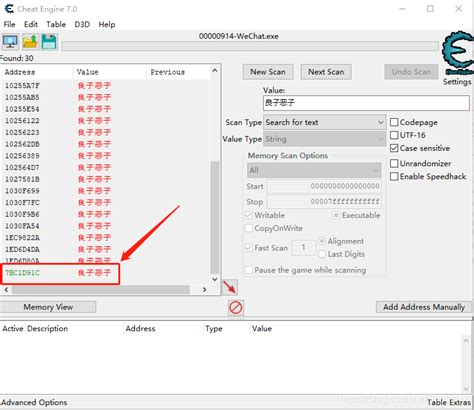This screenshot has height=410, width=474.
Task: Click the horizontal scrollbar of results list
Action: point(105,290)
